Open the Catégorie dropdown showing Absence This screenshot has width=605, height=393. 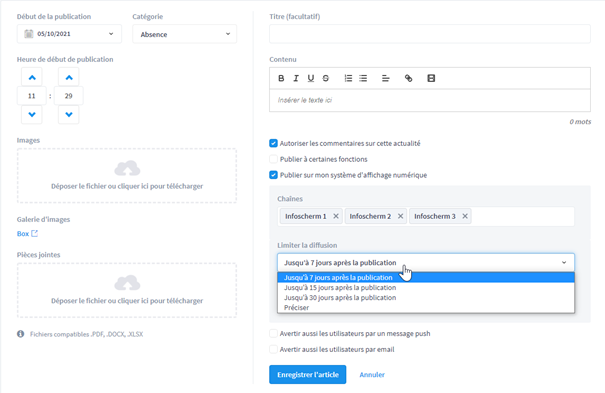[184, 34]
